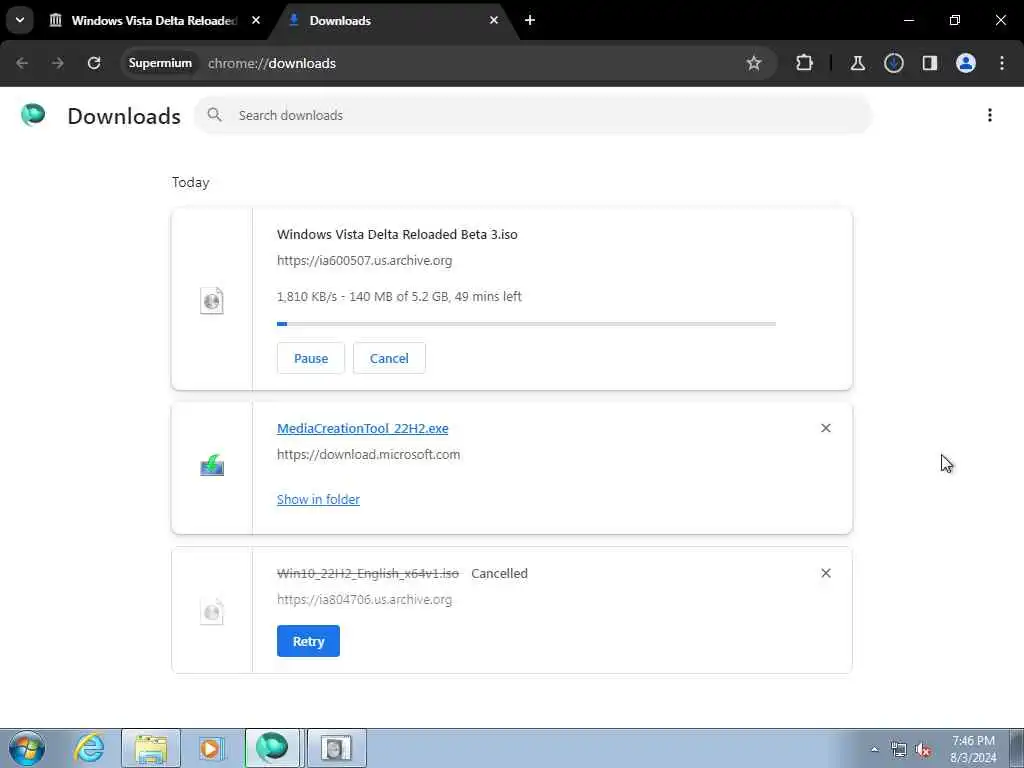Open the toolbar downloads bubble icon
This screenshot has height=768, width=1024.
pos(893,63)
